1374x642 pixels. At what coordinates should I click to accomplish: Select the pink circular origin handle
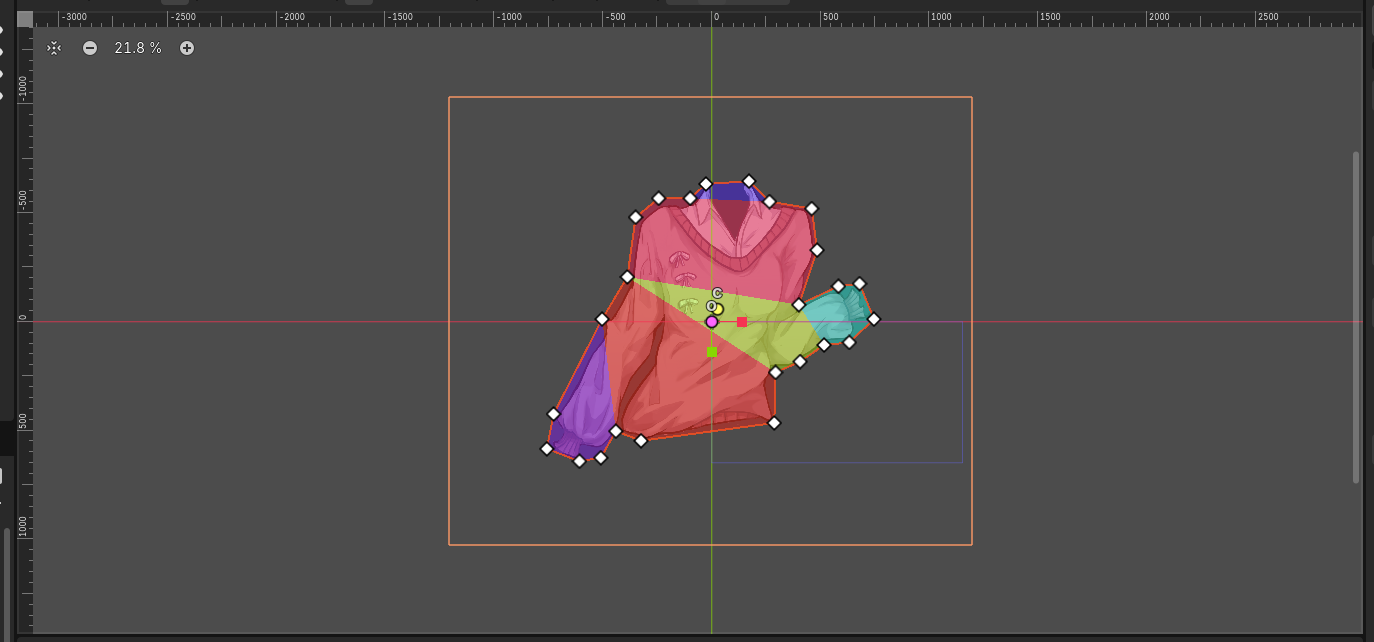click(712, 322)
